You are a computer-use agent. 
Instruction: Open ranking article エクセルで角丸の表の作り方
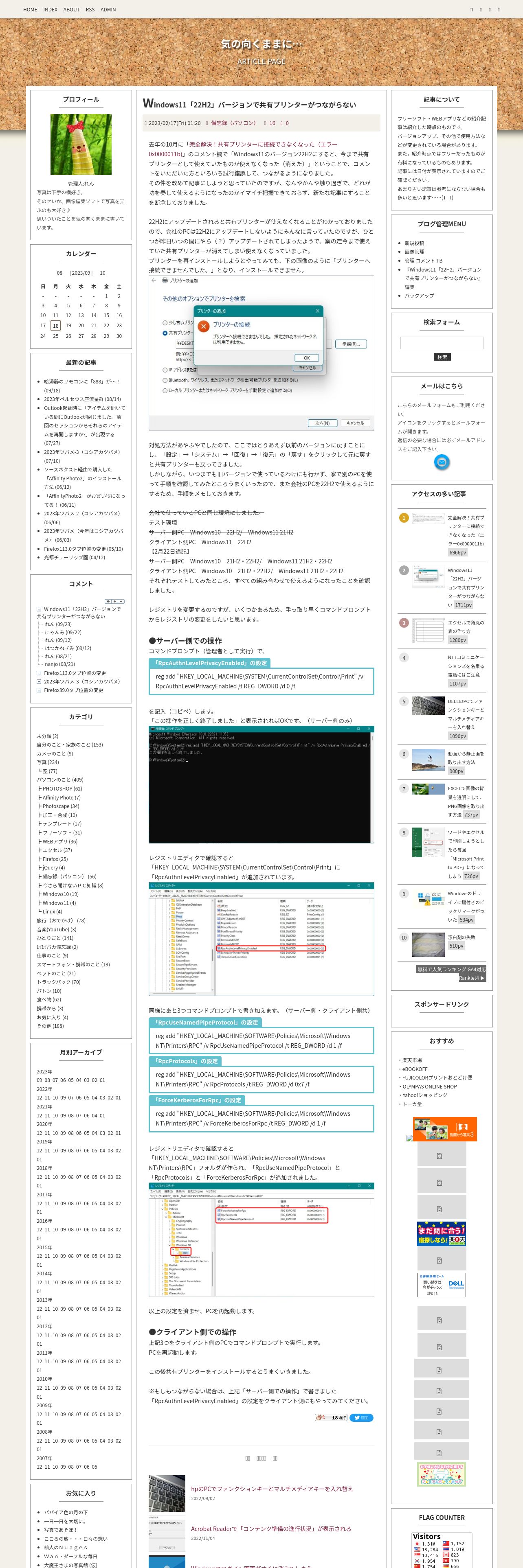coord(466,627)
